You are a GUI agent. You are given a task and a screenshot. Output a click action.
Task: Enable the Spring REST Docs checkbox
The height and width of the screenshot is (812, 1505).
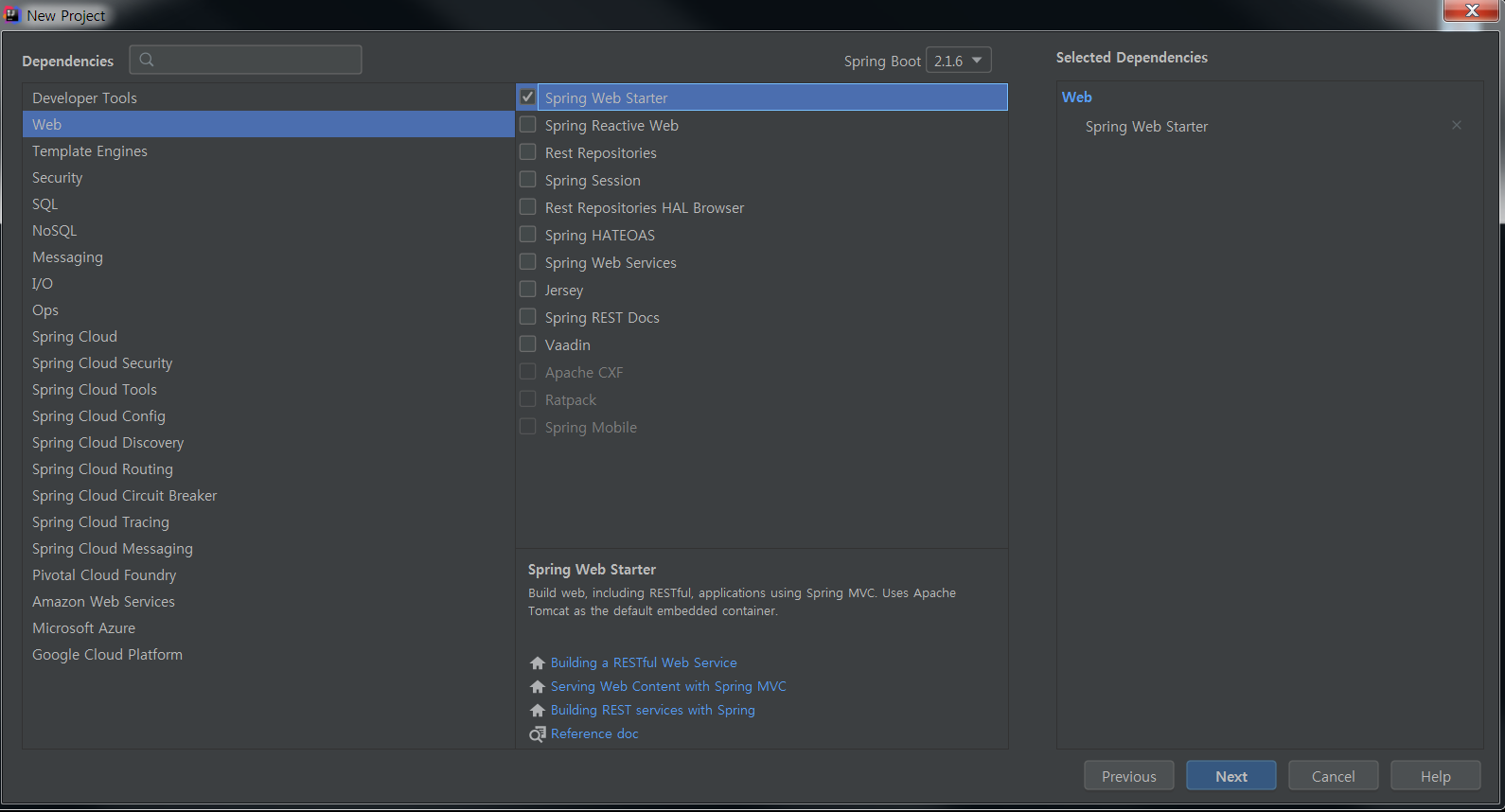[528, 316]
